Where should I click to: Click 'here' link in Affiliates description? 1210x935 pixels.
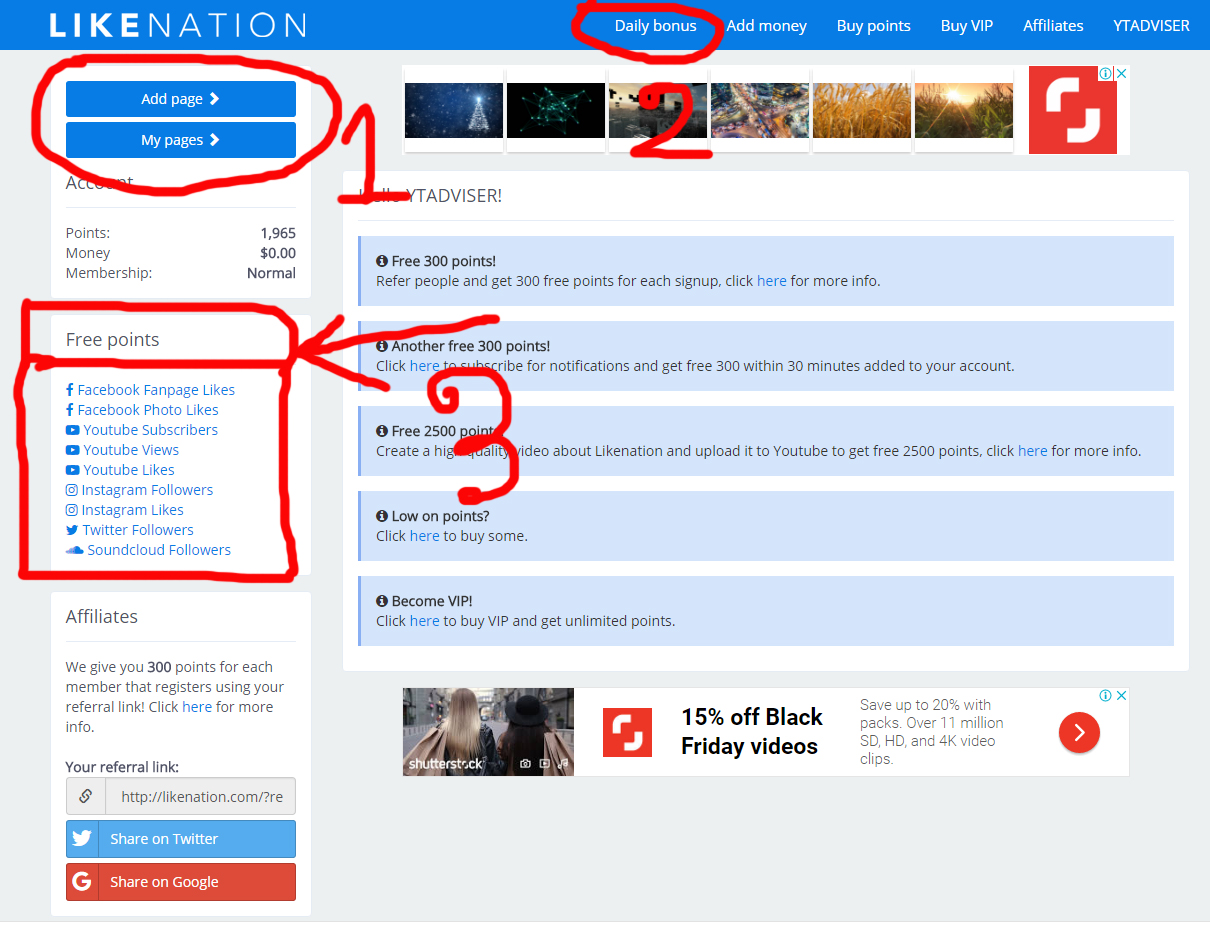pyautogui.click(x=197, y=707)
